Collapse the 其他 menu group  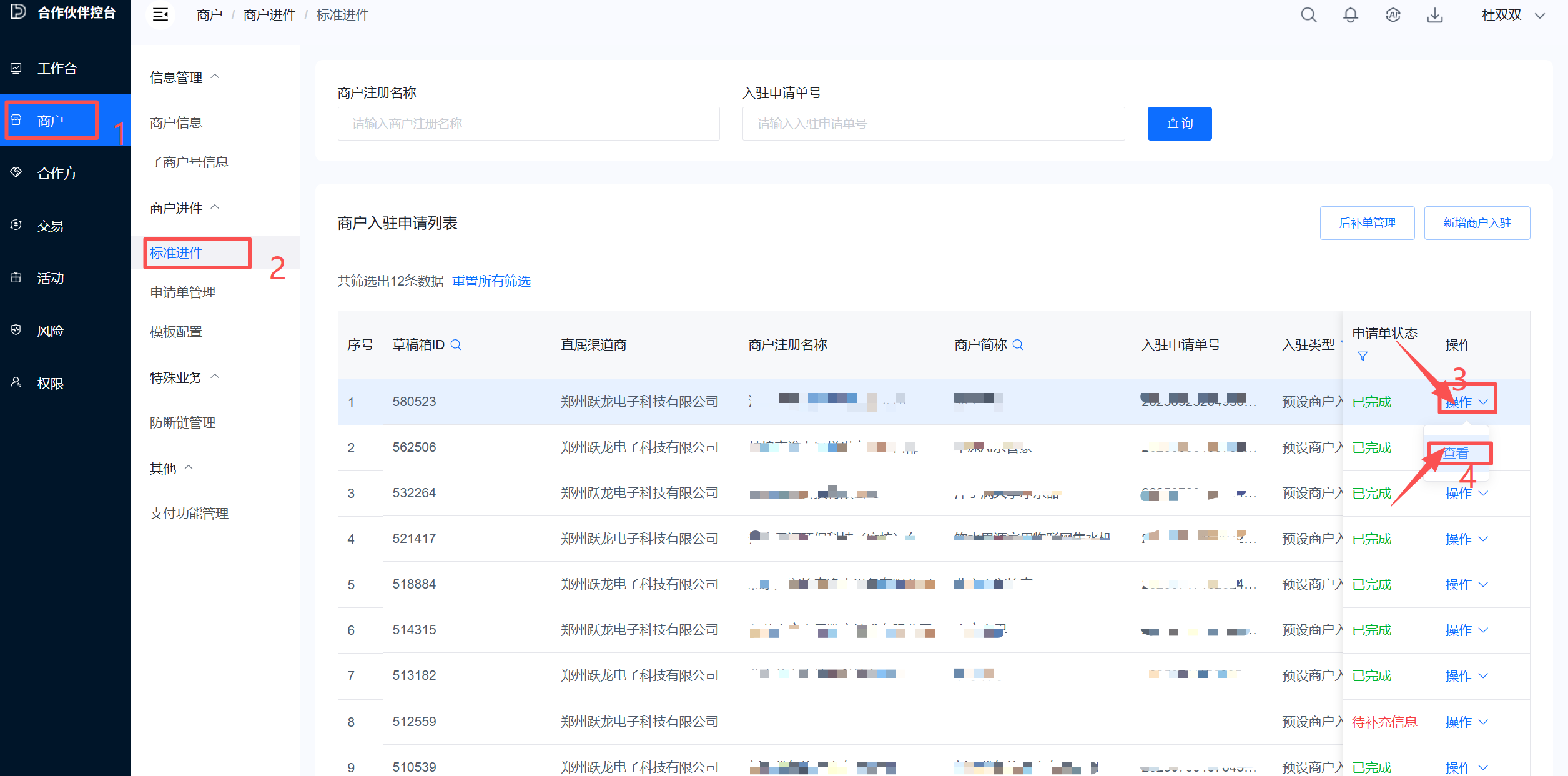(171, 468)
